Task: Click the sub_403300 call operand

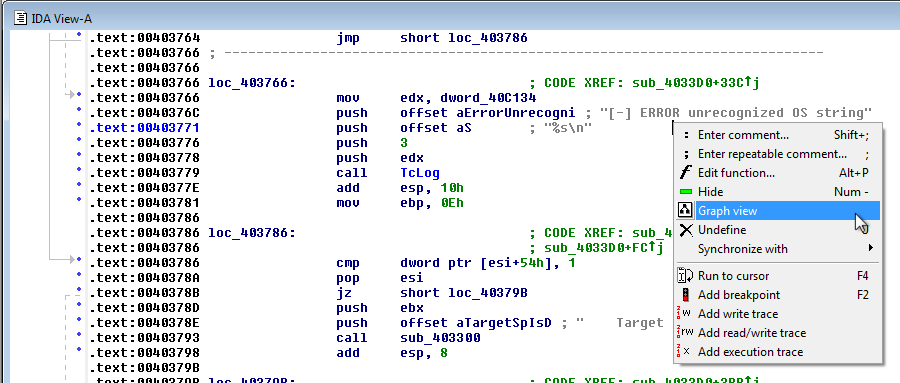Action: point(440,338)
